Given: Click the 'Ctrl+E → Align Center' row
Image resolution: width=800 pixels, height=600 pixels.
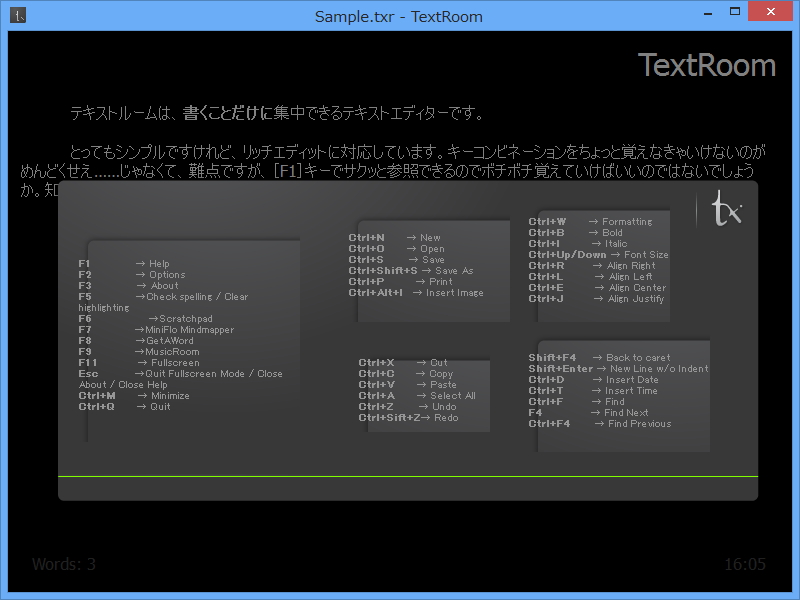Looking at the screenshot, I should point(597,288).
